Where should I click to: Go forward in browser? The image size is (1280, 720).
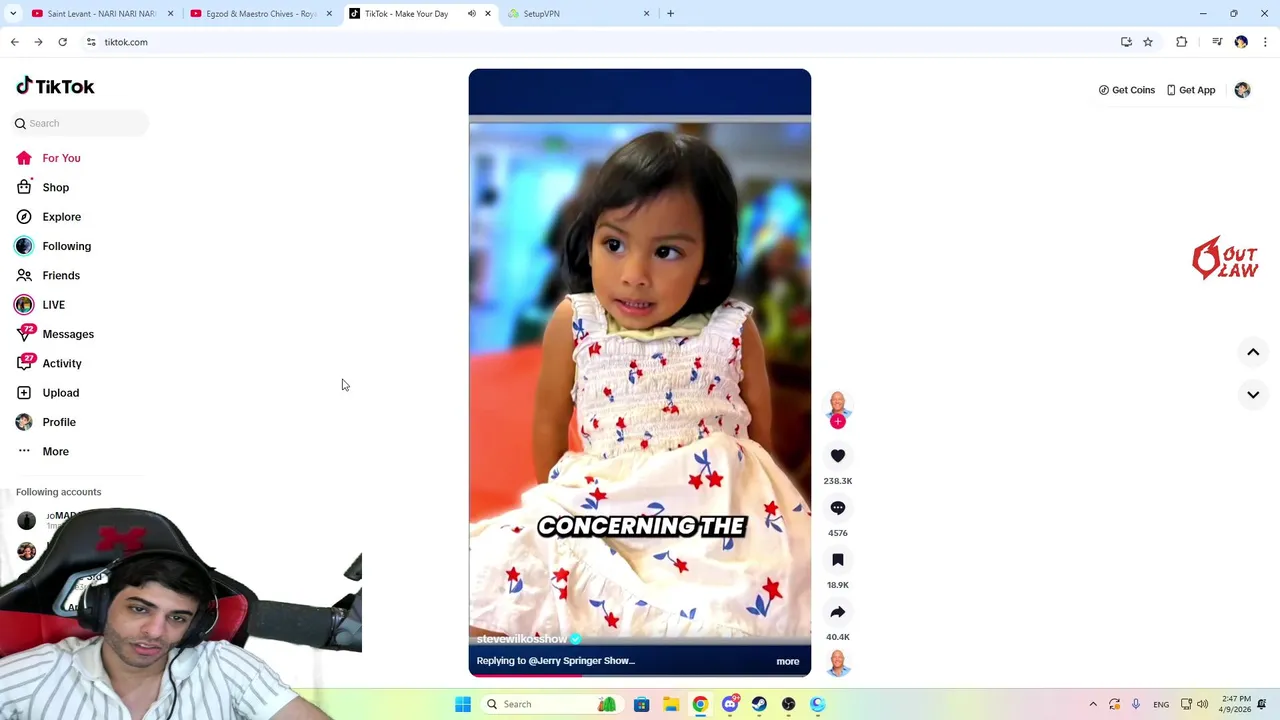[x=38, y=42]
